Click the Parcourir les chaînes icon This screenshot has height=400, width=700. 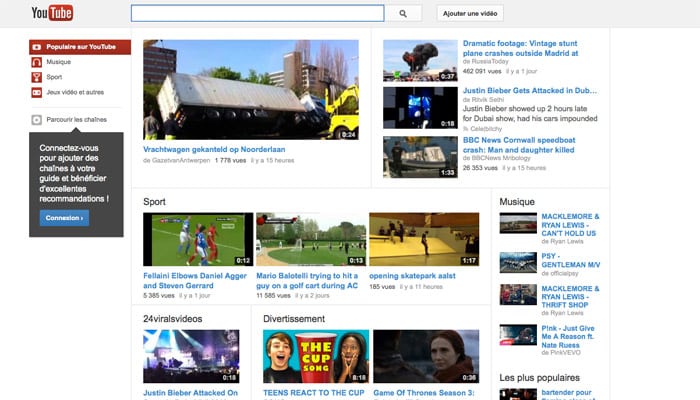pyautogui.click(x=37, y=120)
